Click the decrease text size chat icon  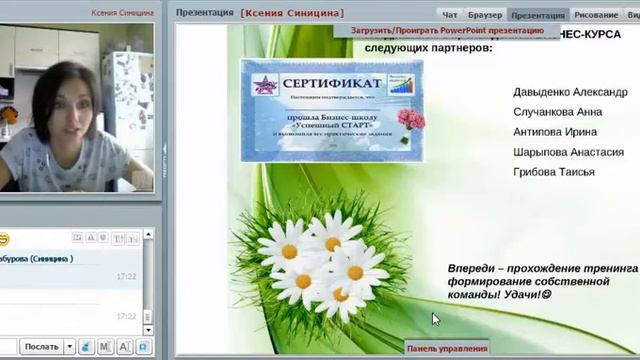(133, 238)
